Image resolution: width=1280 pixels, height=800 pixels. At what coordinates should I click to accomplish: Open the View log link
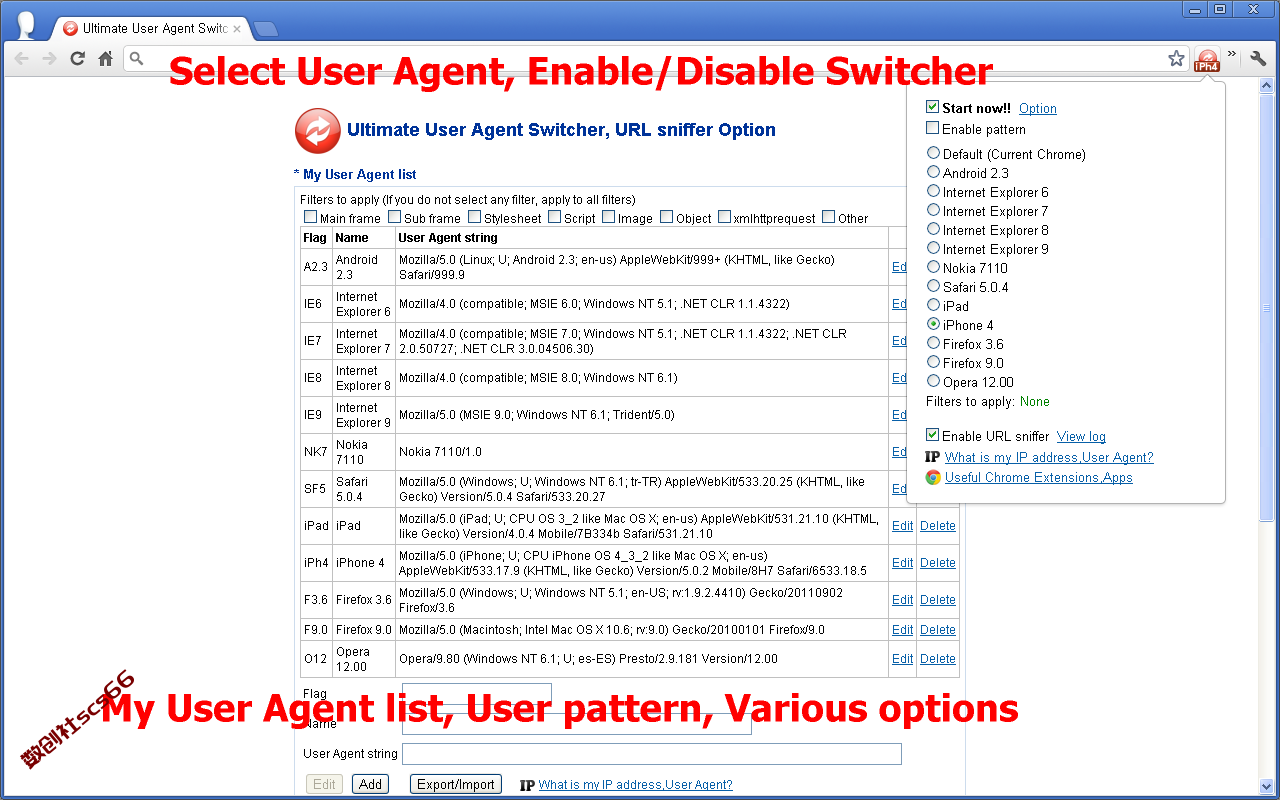[1081, 437]
